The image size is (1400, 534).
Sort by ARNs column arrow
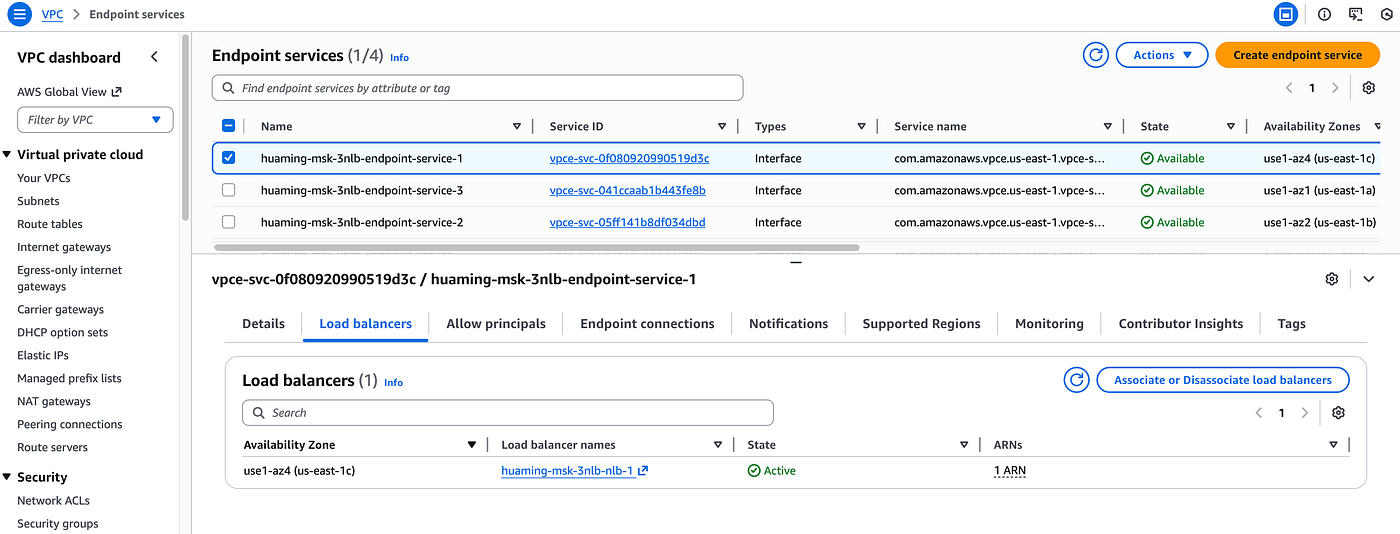tap(1333, 445)
